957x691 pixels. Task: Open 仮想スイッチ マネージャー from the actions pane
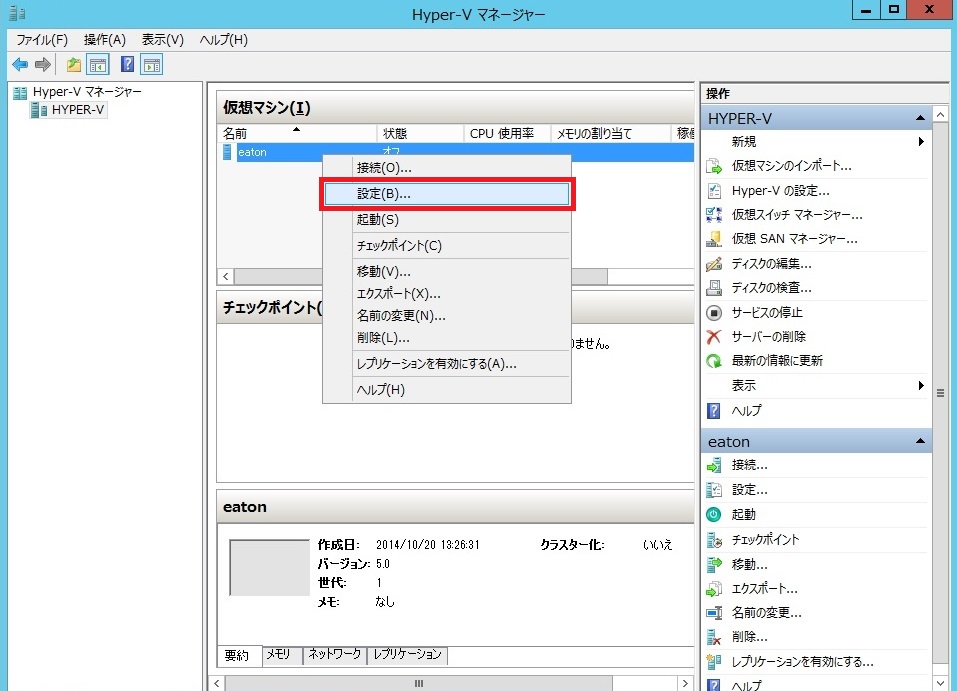coord(796,215)
